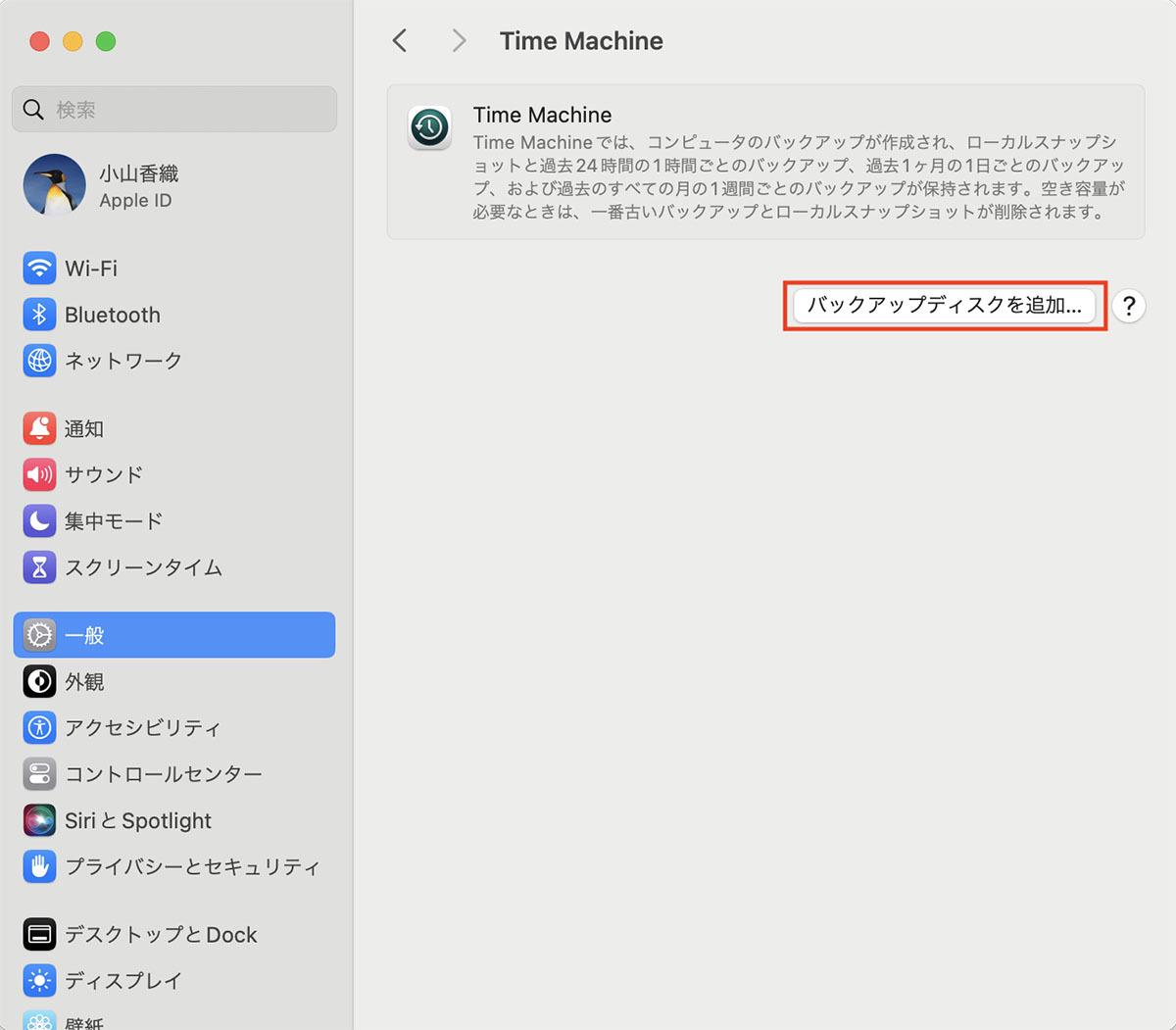Click the green zoom window button

click(x=106, y=41)
